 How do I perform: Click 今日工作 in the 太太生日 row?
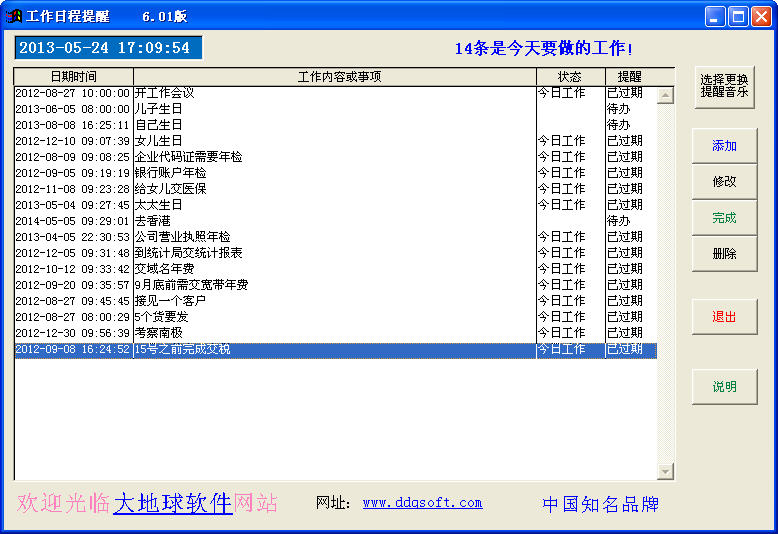[562, 204]
